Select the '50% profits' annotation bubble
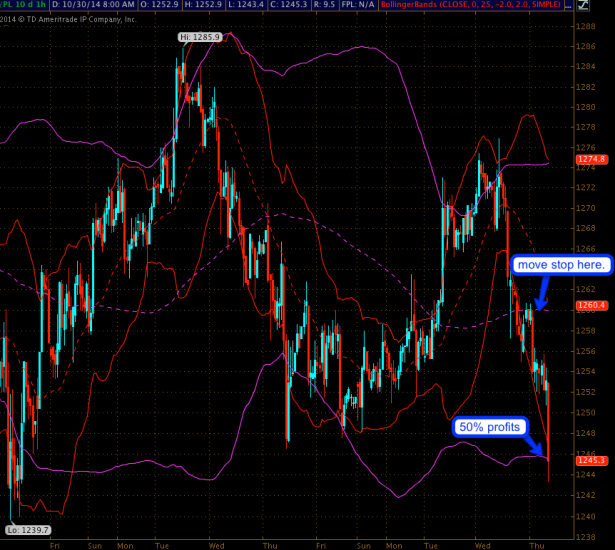Viewport: 615px width, 550px height. [489, 426]
